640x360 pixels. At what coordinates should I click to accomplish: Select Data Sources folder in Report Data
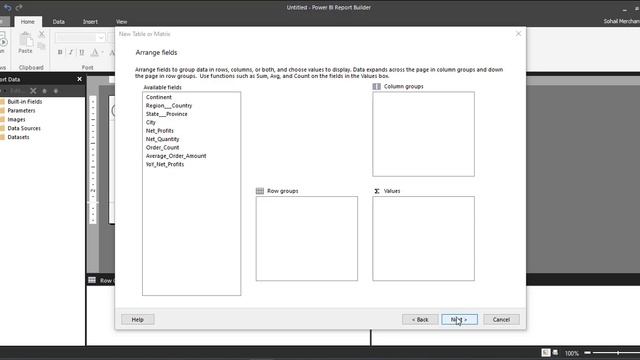point(24,128)
